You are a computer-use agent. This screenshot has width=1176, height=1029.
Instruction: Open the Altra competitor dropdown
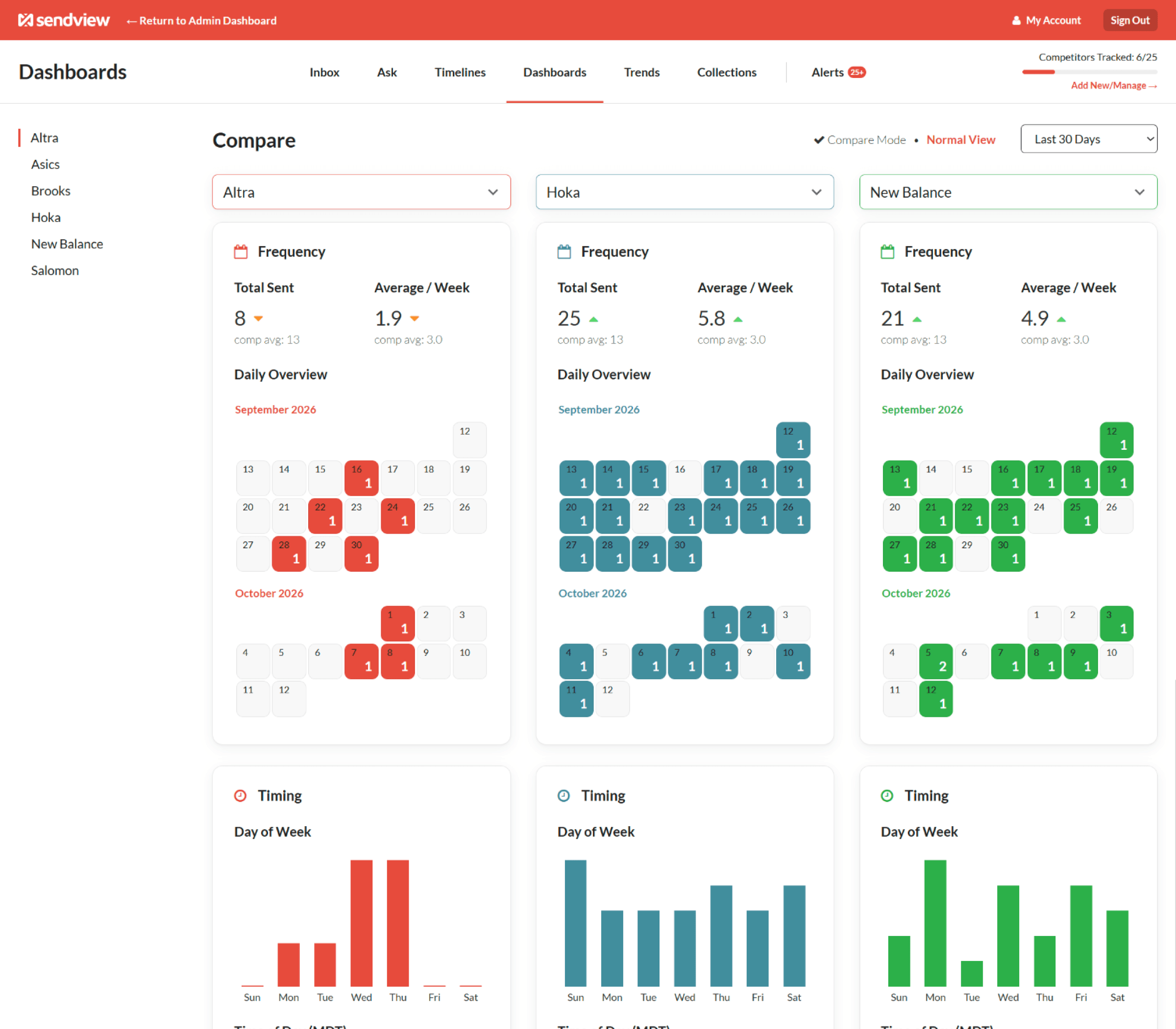tap(361, 192)
